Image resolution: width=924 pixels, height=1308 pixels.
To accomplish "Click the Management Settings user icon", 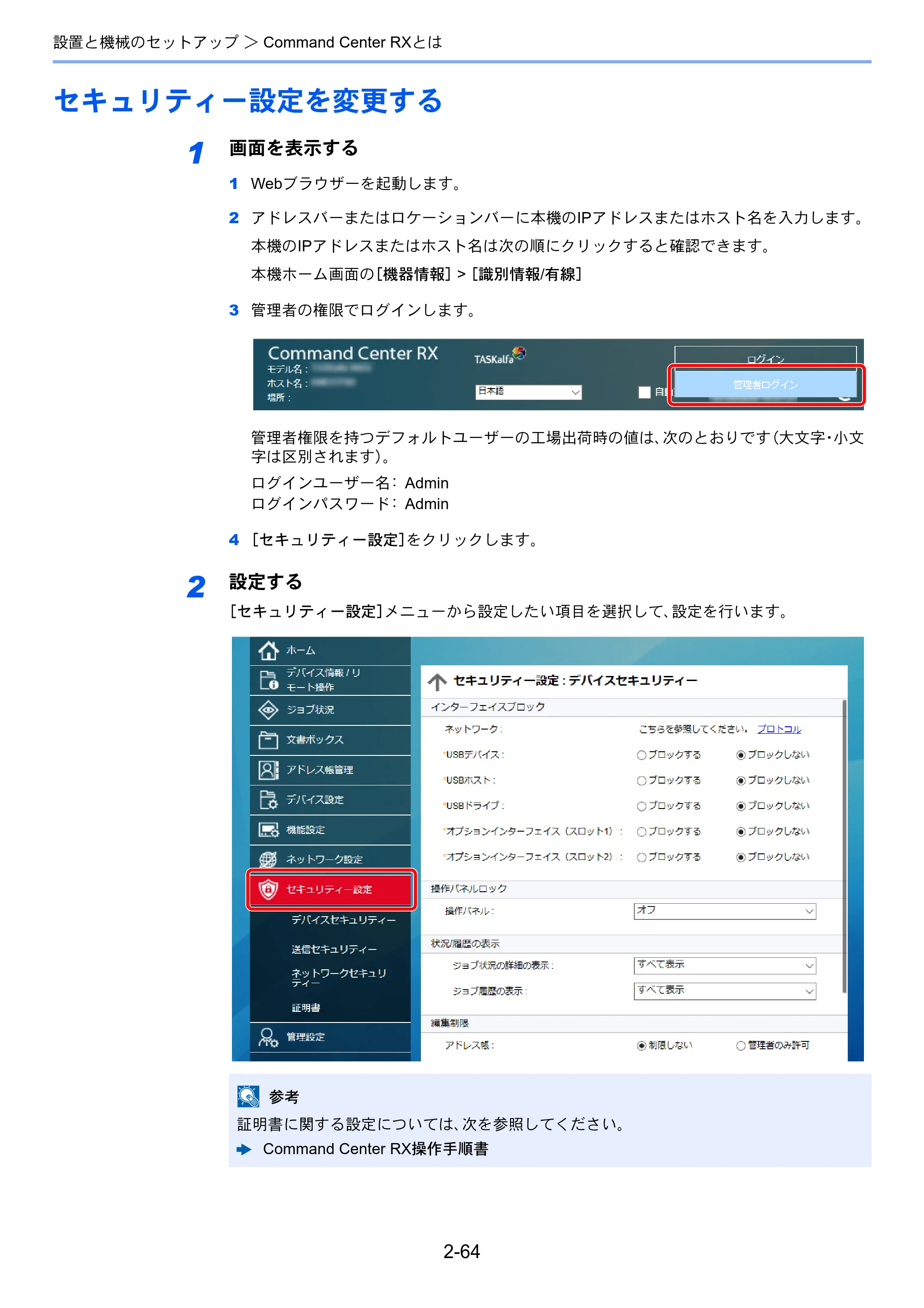I will click(268, 1037).
